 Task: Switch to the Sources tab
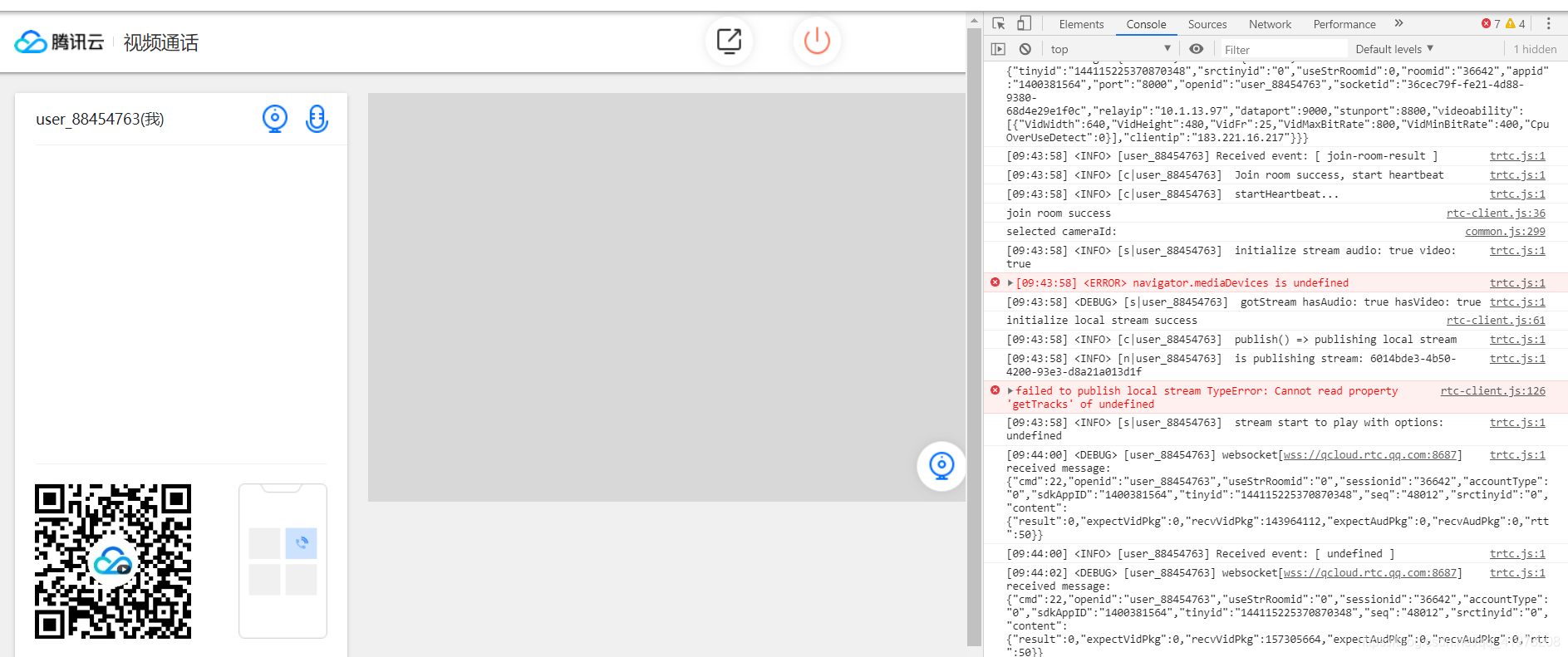tap(1207, 24)
